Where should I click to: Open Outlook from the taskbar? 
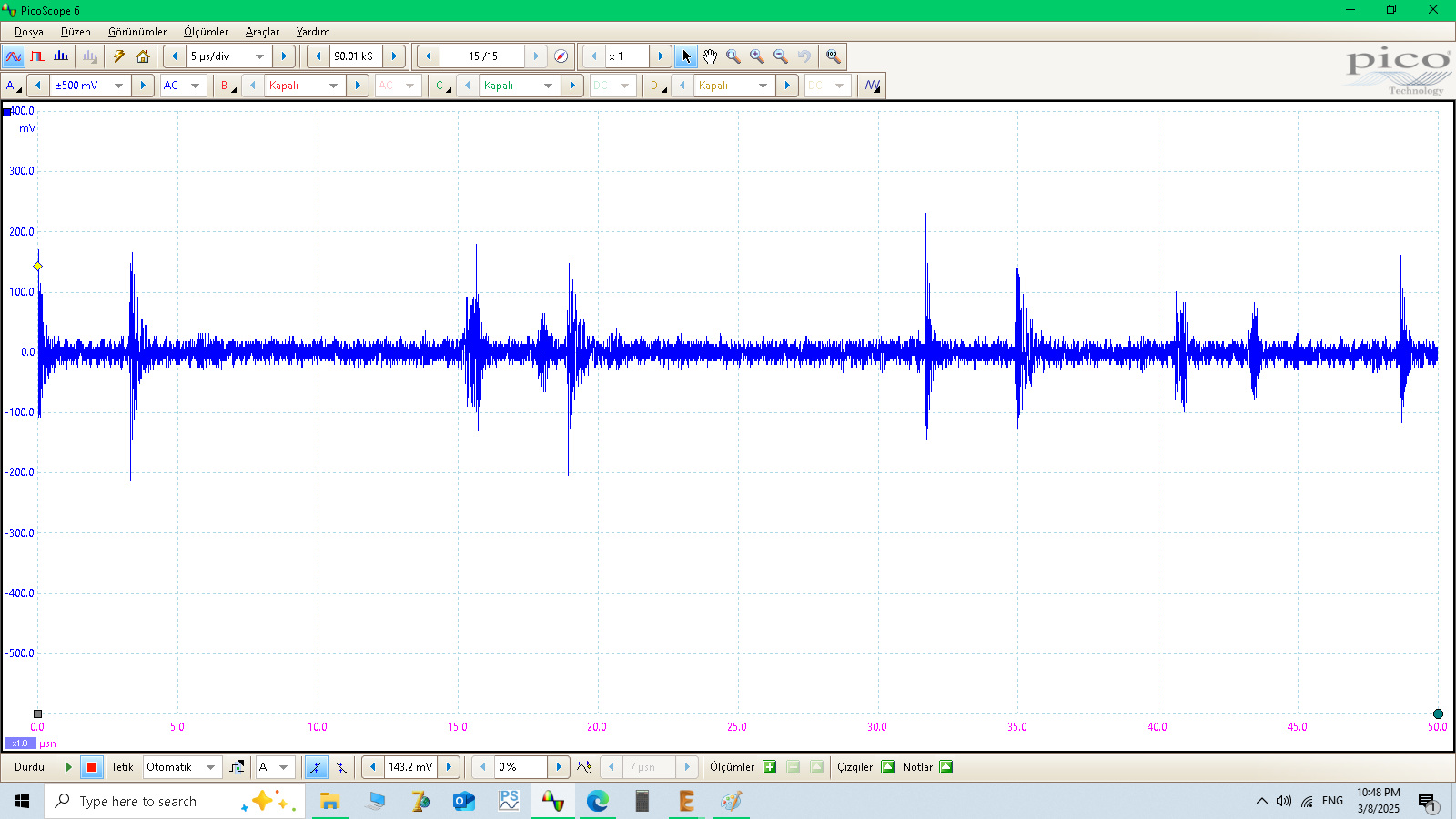click(464, 801)
